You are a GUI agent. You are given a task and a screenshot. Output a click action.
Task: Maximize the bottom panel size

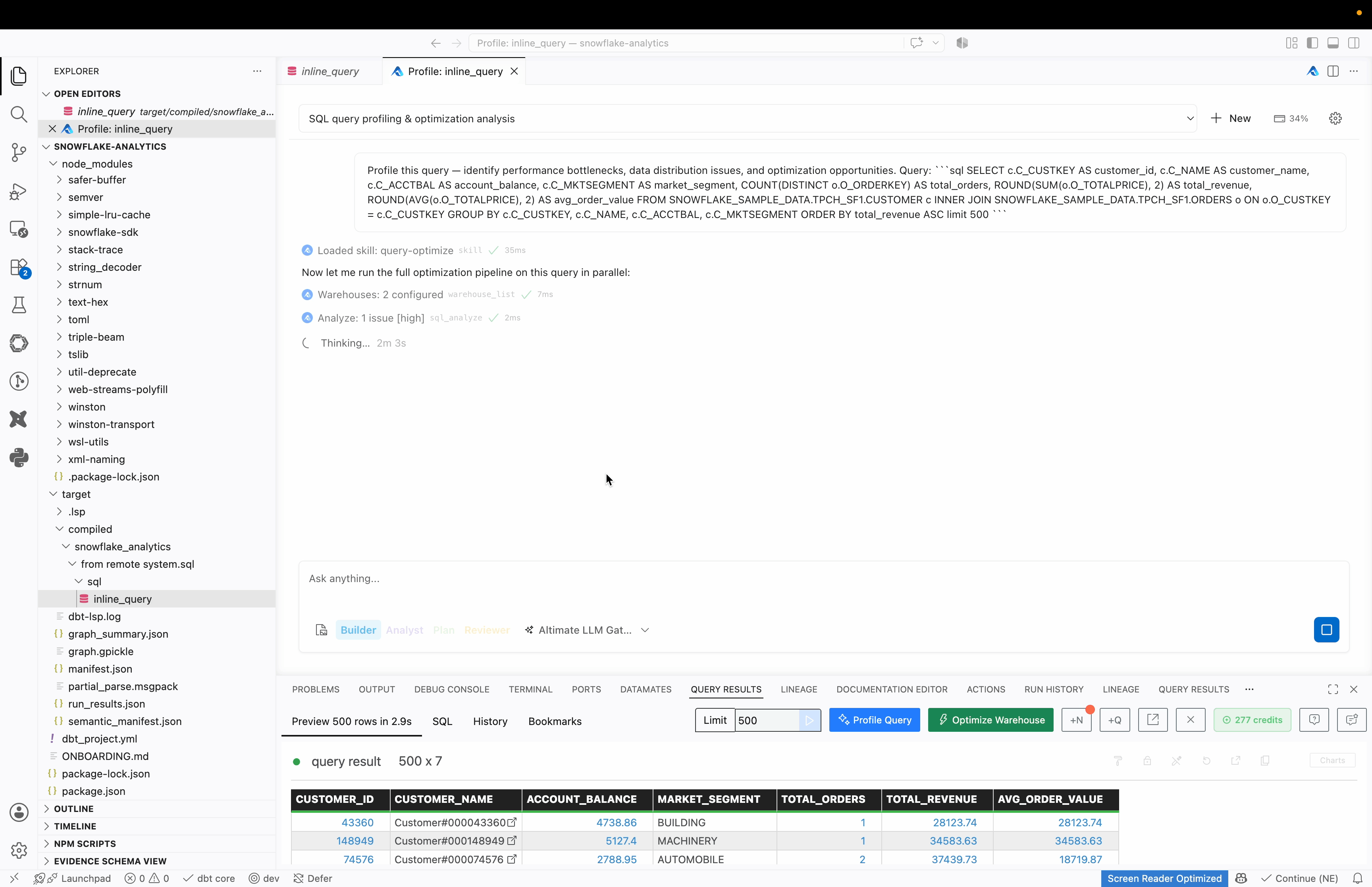coord(1333,689)
